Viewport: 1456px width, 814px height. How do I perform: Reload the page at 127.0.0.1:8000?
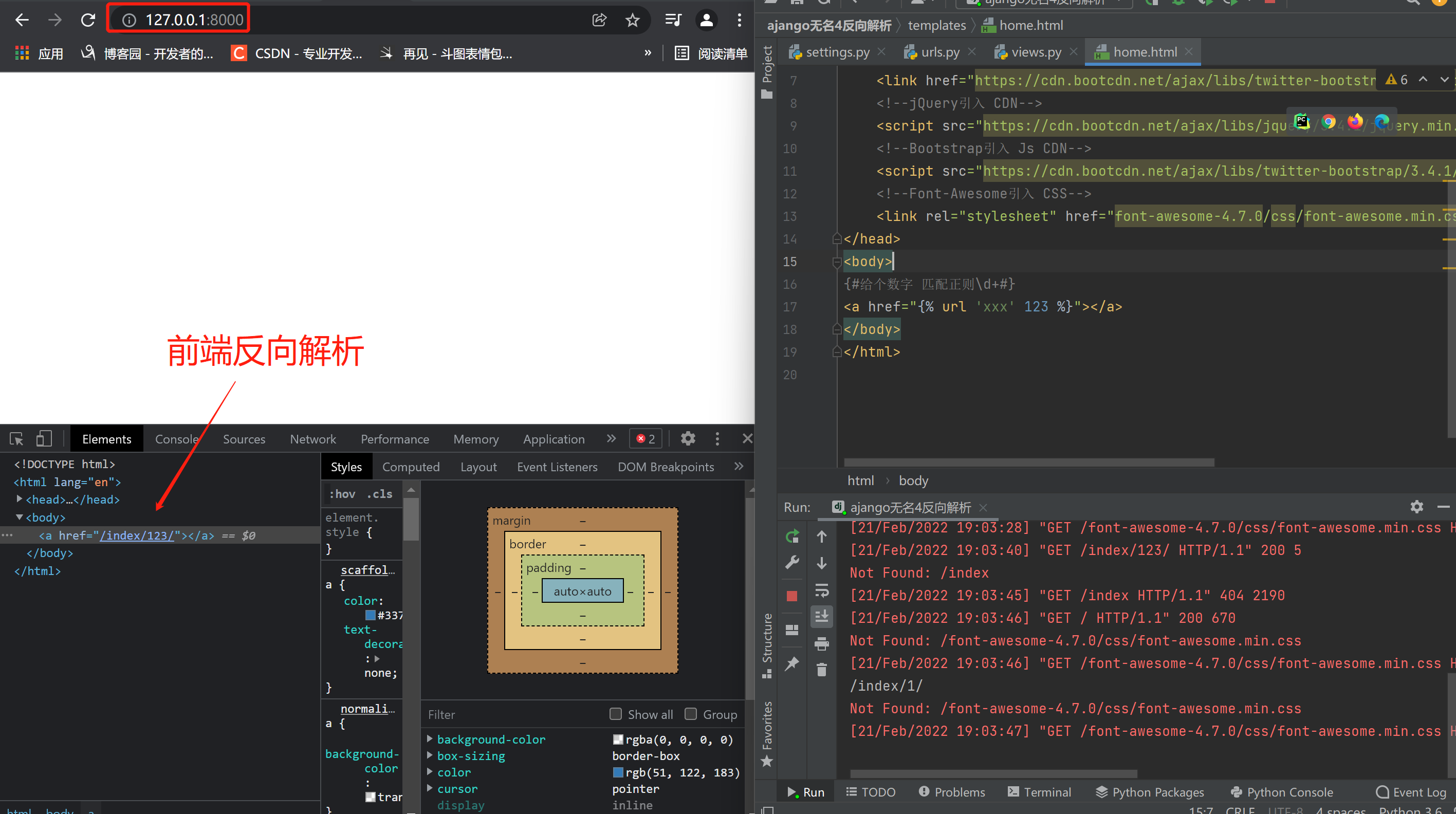click(x=87, y=21)
